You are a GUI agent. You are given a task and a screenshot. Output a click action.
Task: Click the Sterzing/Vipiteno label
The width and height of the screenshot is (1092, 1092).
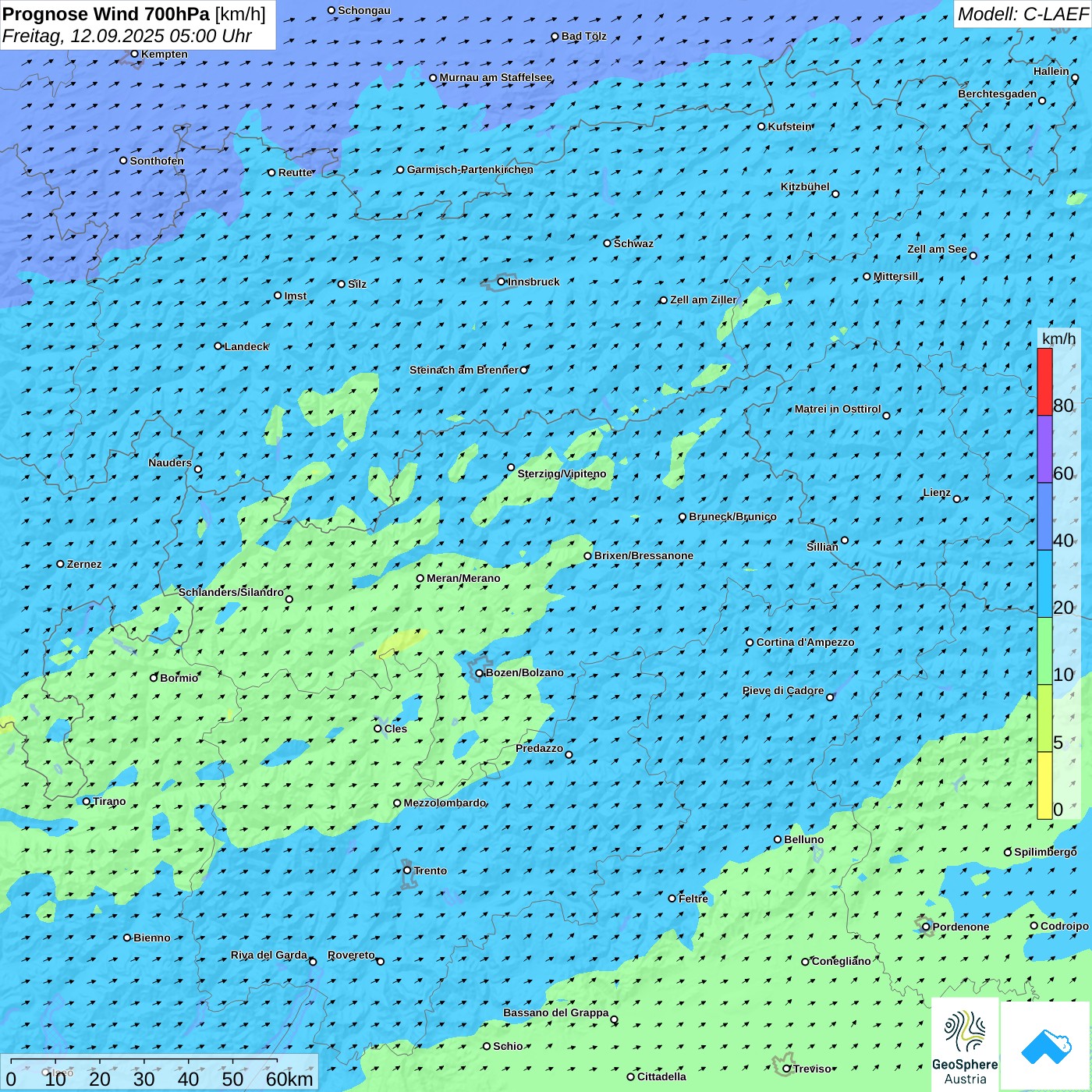click(x=562, y=473)
